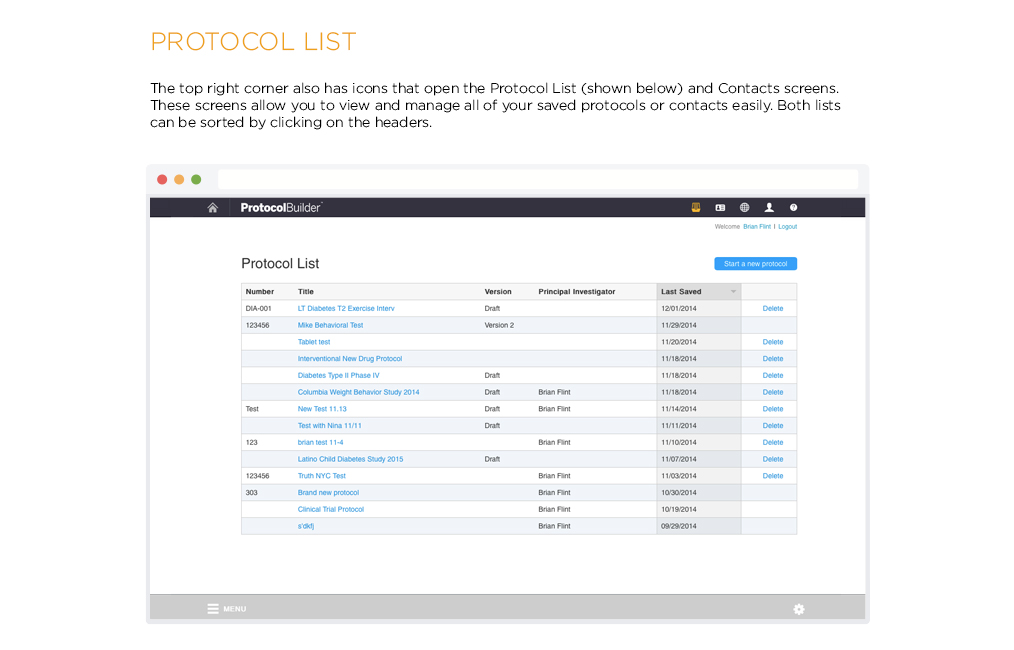The width and height of the screenshot is (1014, 650).
Task: Open the LT Diabetes T2 Exercise Interv protocol
Action: (346, 309)
